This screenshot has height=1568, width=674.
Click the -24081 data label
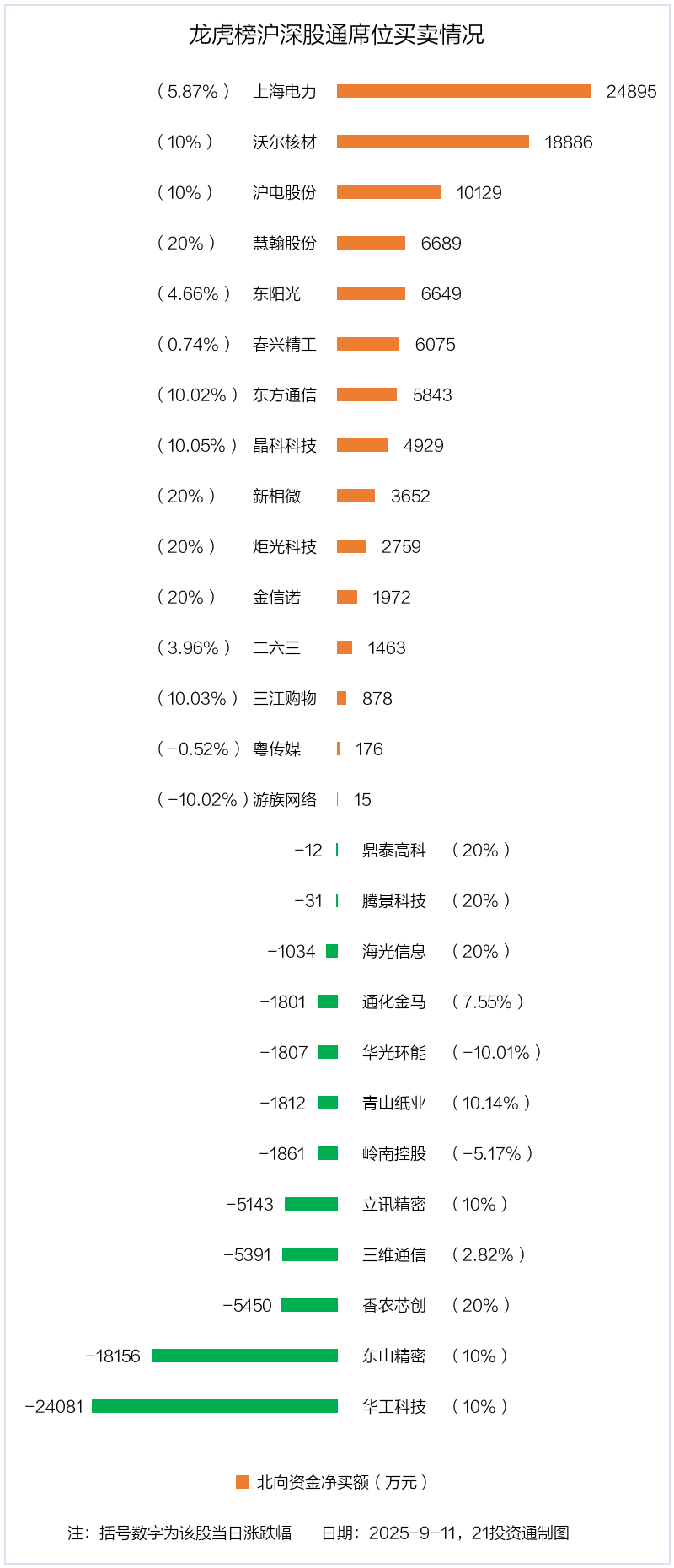pyautogui.click(x=55, y=1406)
